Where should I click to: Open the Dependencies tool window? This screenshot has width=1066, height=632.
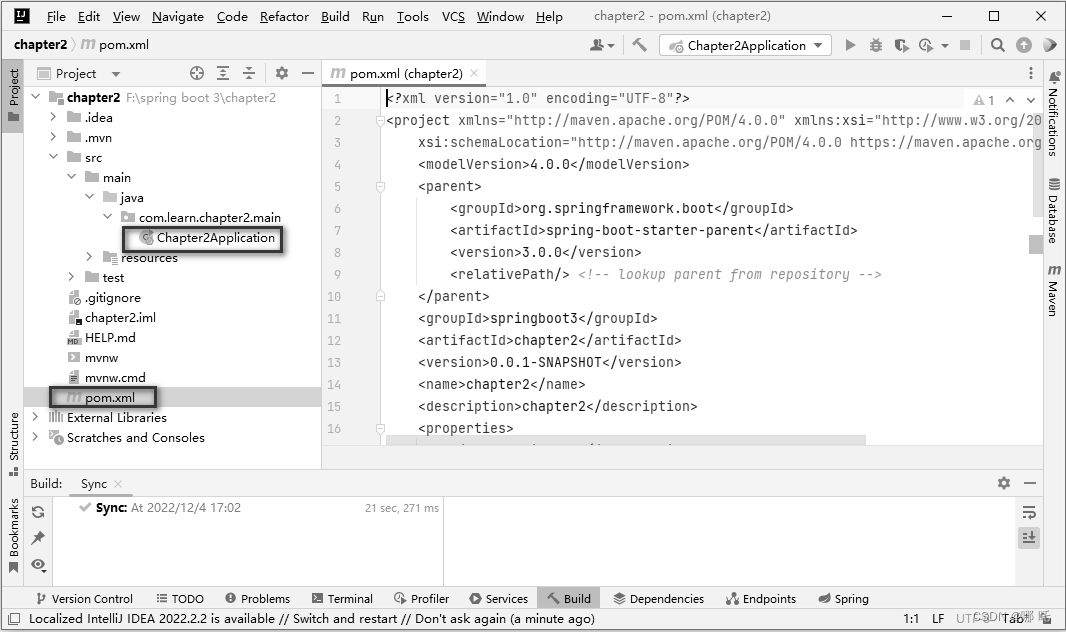pyautogui.click(x=659, y=599)
